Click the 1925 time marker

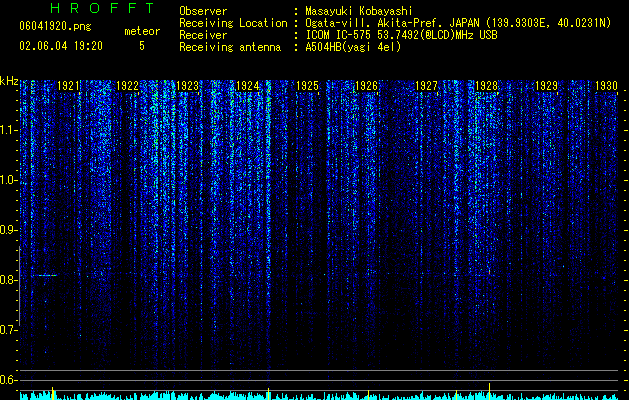[x=307, y=85]
